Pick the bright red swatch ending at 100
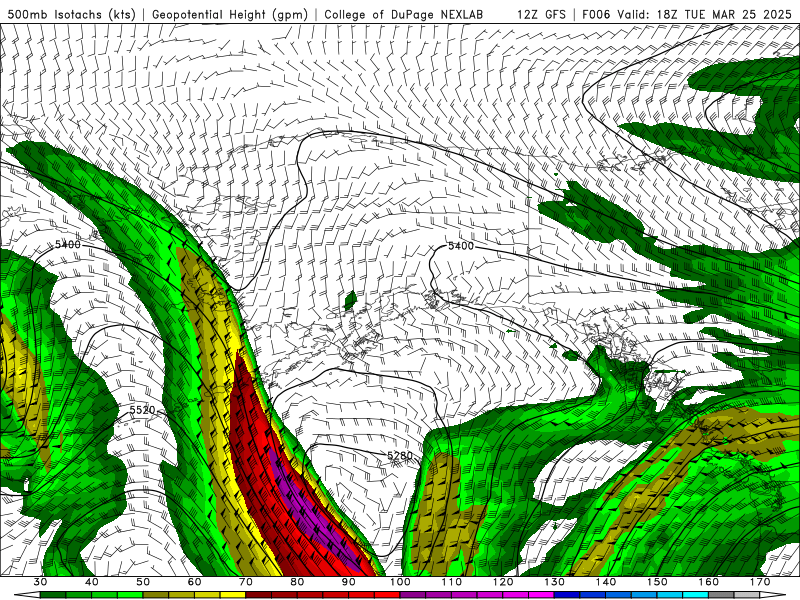This screenshot has height=600, width=800. [387, 595]
